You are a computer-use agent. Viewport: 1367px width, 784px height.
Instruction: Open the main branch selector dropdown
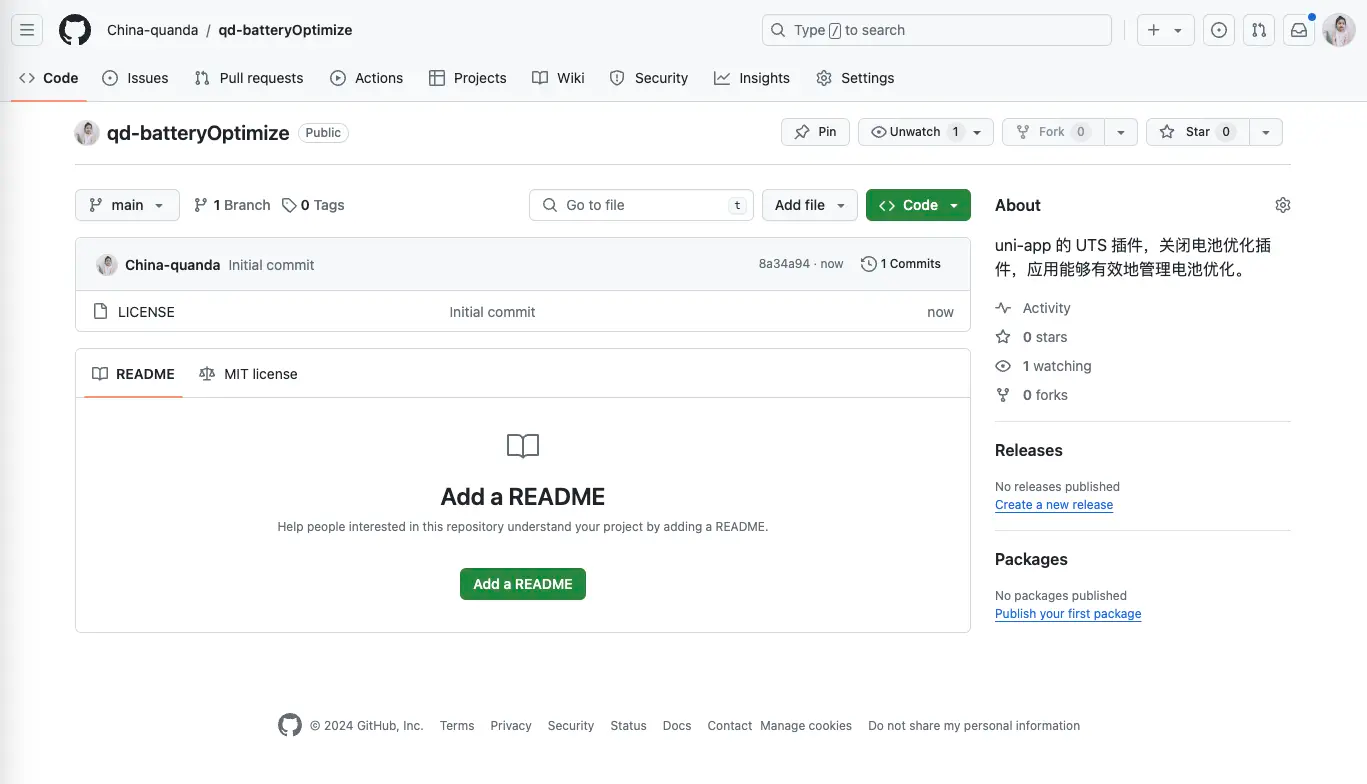(x=126, y=204)
